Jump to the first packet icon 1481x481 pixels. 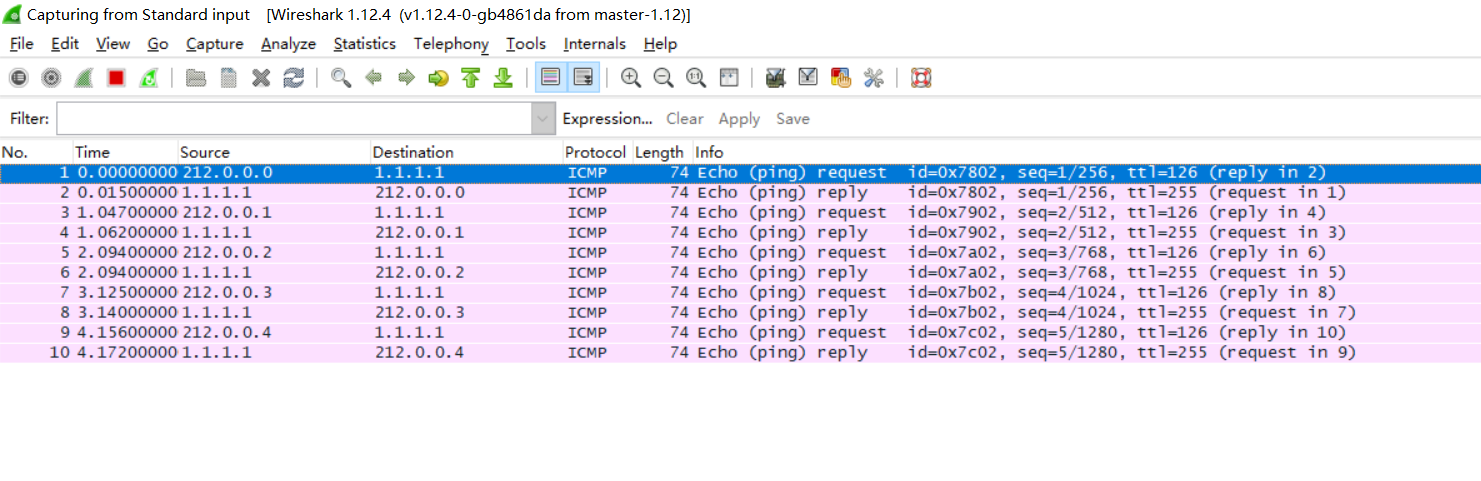(471, 78)
